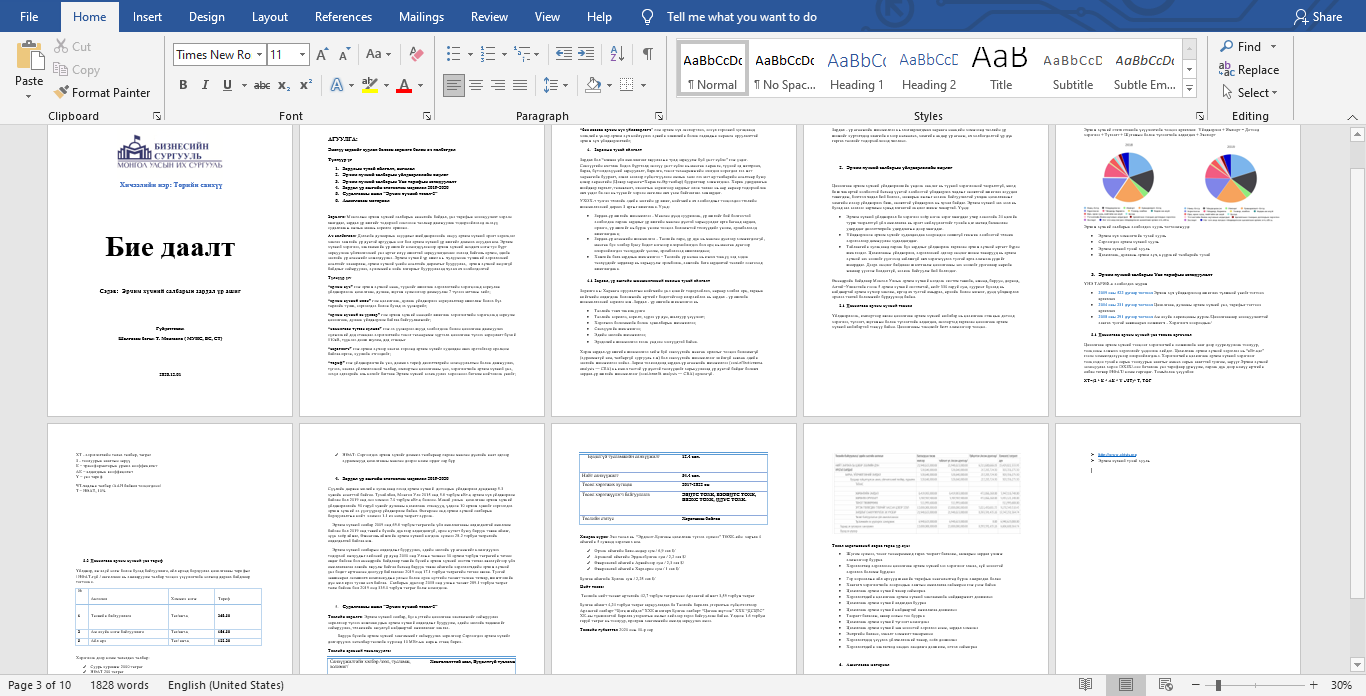
Task: Click the Share button
Action: pos(1317,17)
